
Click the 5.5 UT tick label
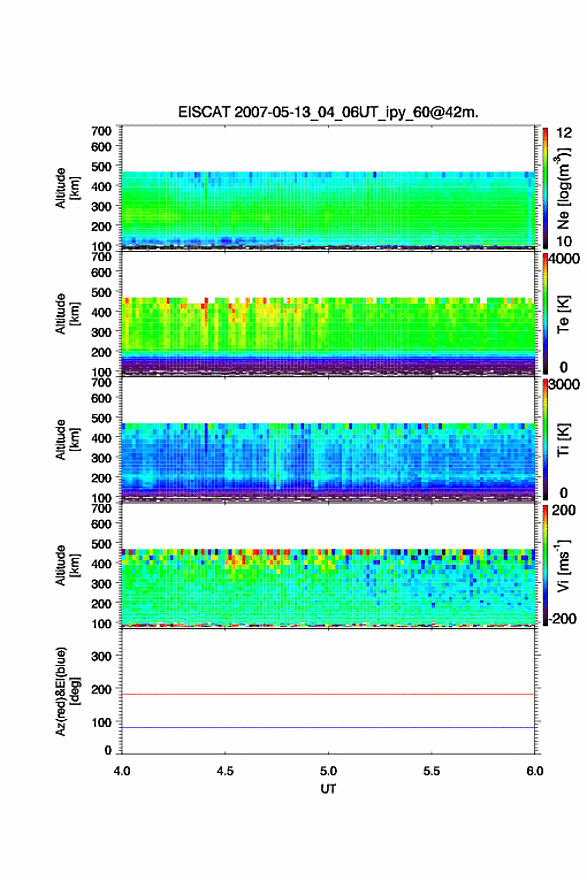432,771
